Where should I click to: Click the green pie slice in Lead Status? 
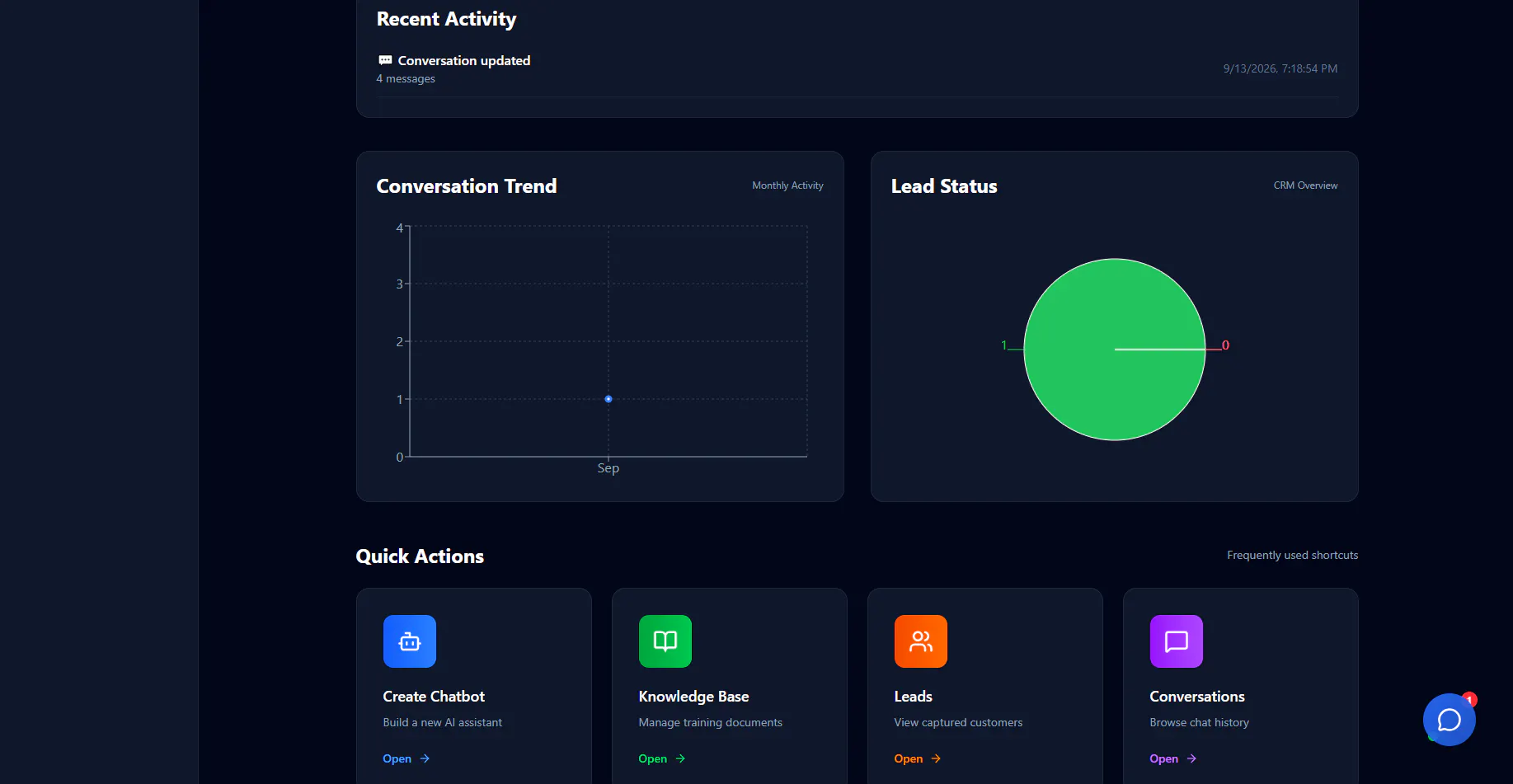(x=1114, y=350)
